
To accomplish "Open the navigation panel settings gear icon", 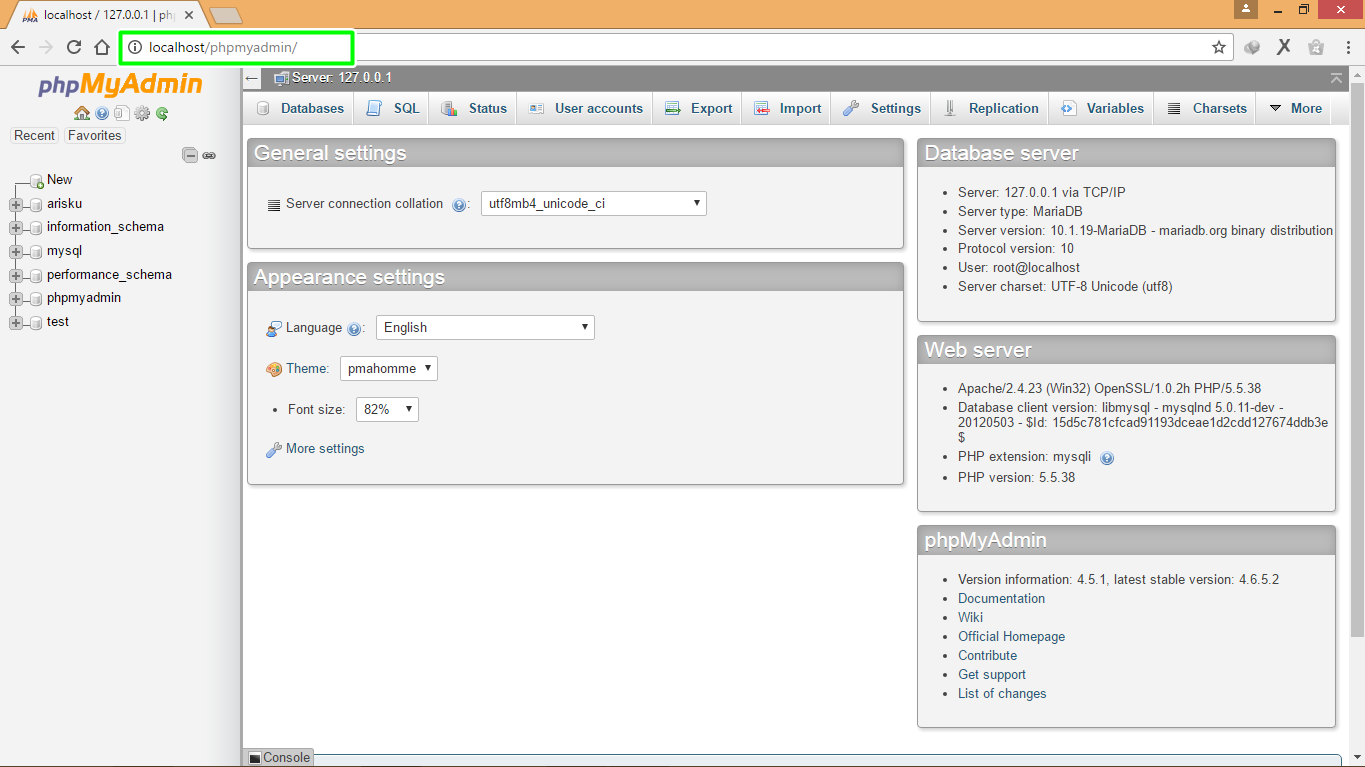I will 142,113.
